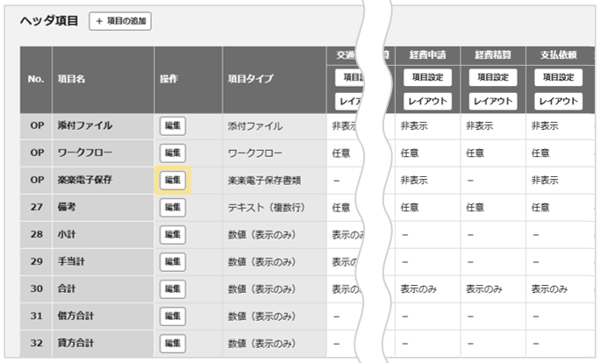Click 任意 in ワークフロー row under 経費申請

(x=409, y=153)
